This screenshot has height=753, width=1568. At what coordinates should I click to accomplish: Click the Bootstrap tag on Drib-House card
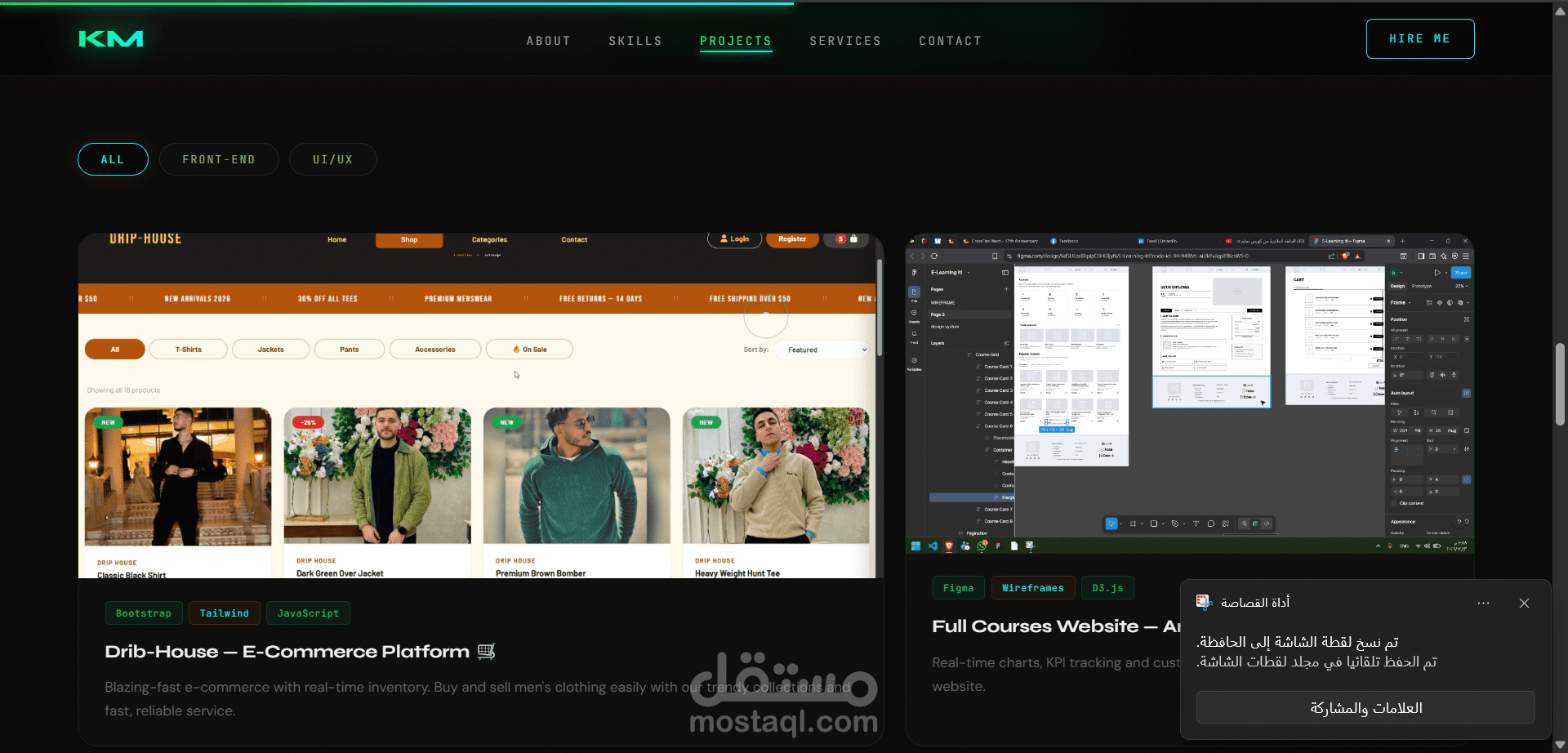pyautogui.click(x=144, y=613)
